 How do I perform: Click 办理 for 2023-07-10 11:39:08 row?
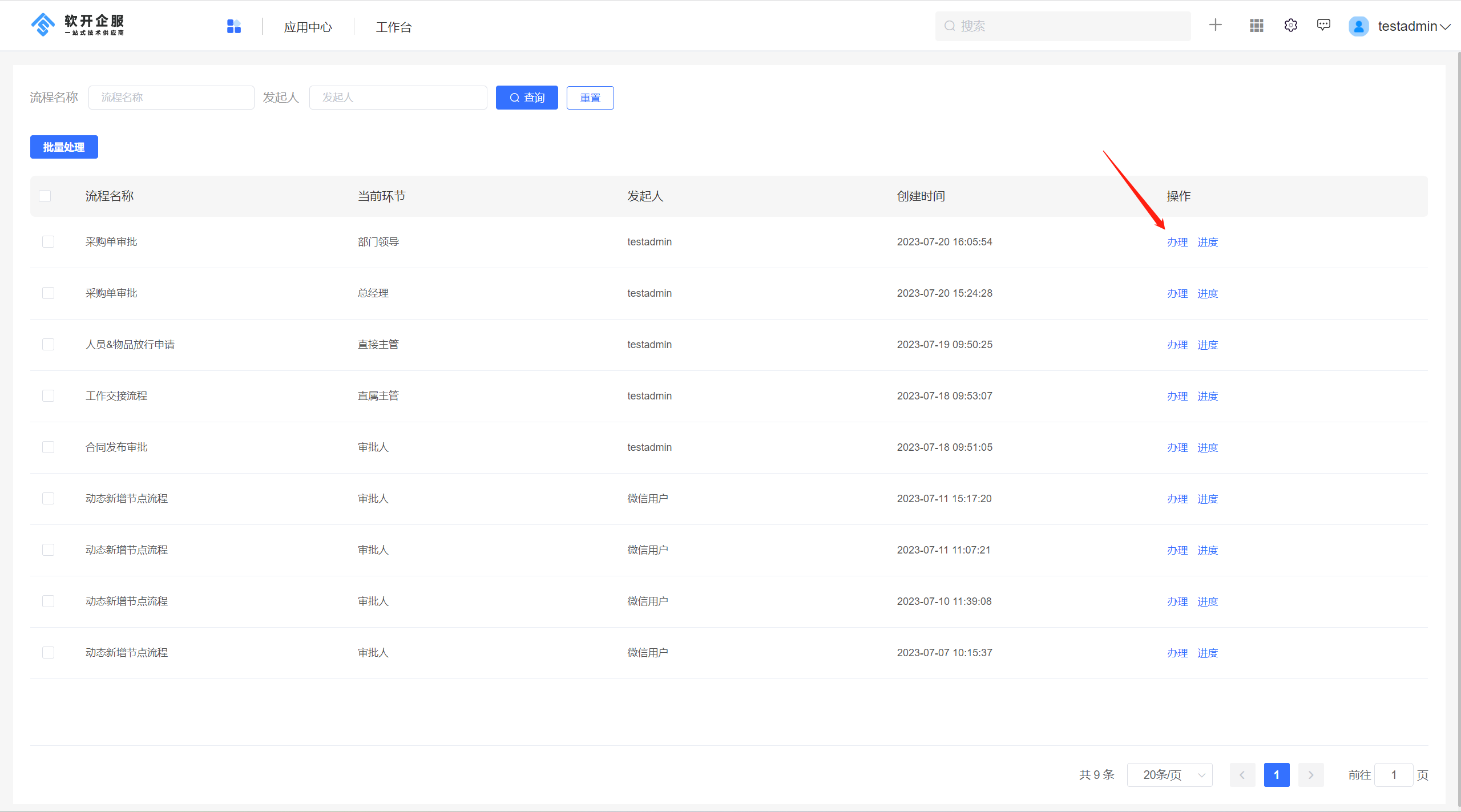(x=1177, y=601)
